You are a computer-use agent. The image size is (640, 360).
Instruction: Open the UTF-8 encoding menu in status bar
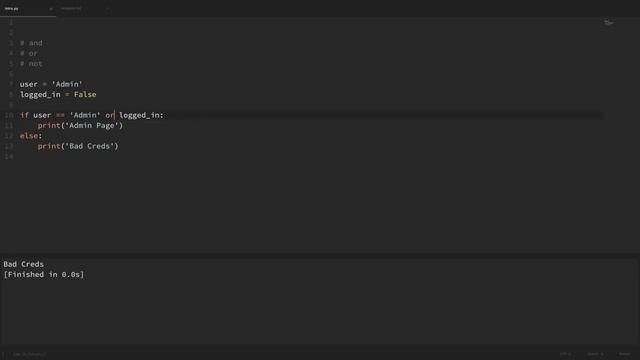coord(565,354)
